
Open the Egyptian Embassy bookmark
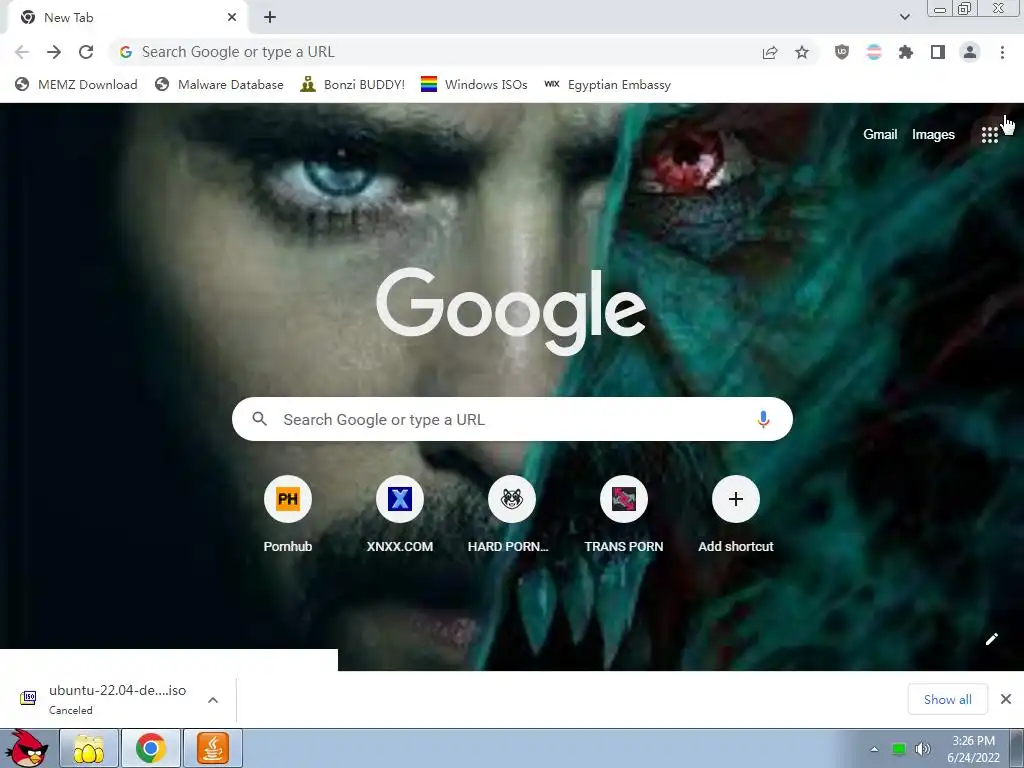click(607, 85)
